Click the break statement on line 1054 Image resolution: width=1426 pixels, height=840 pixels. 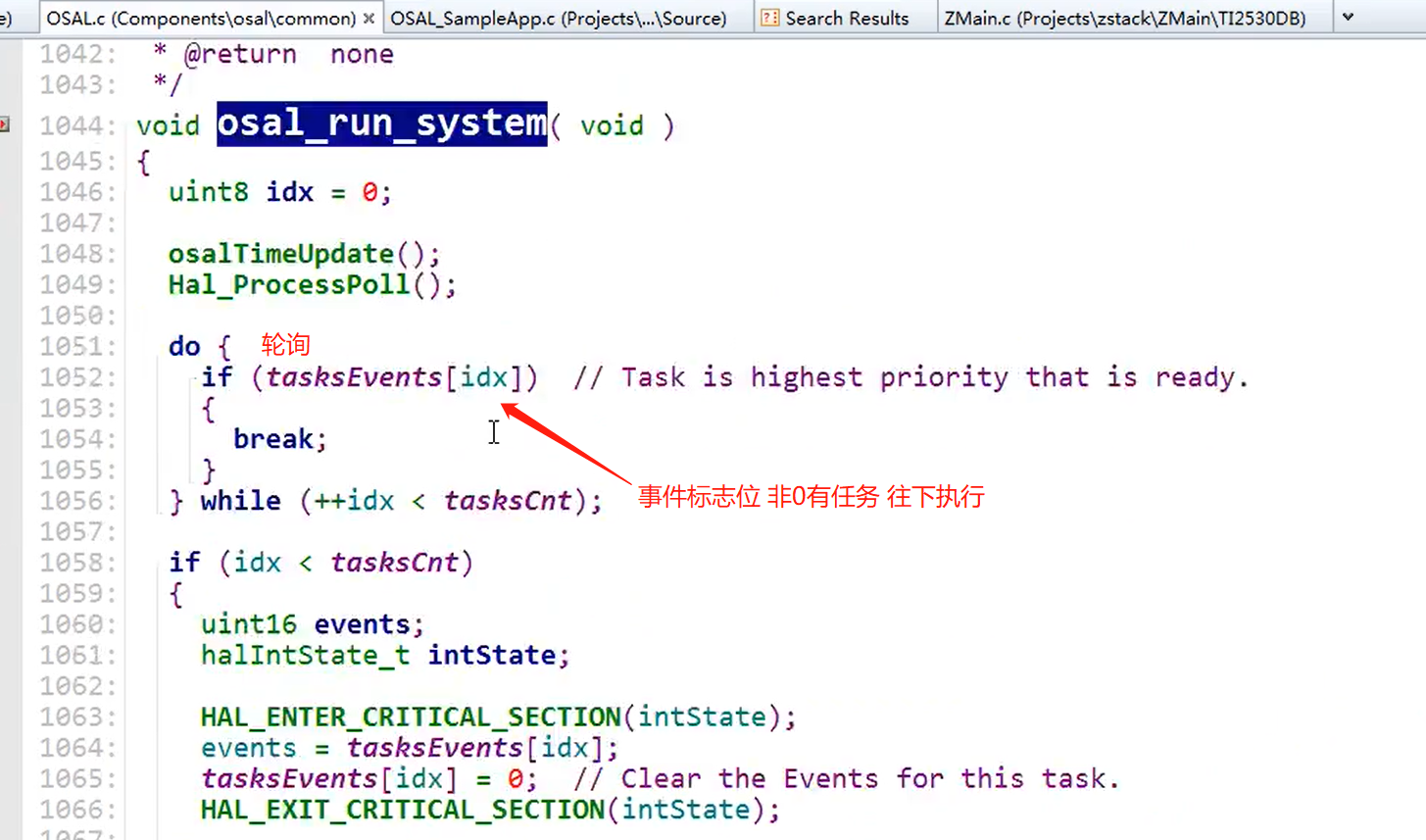(280, 439)
